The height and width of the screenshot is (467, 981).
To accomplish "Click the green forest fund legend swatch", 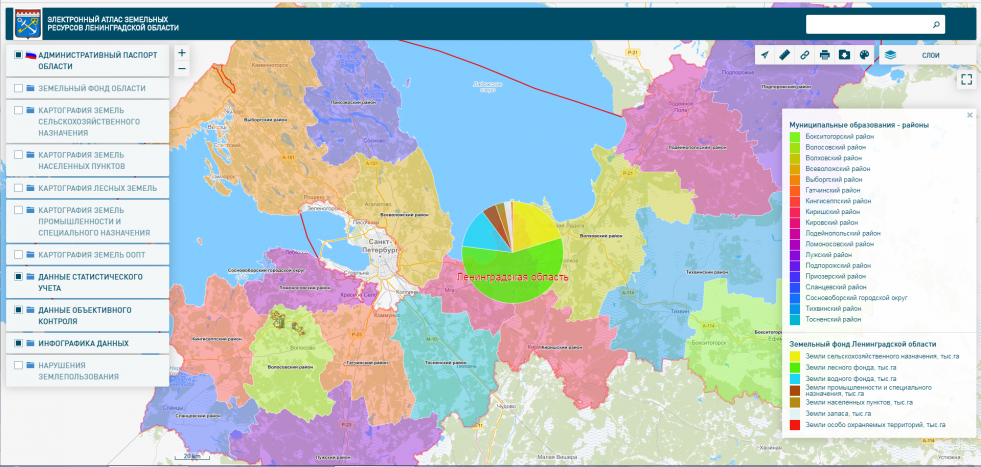I will click(795, 367).
